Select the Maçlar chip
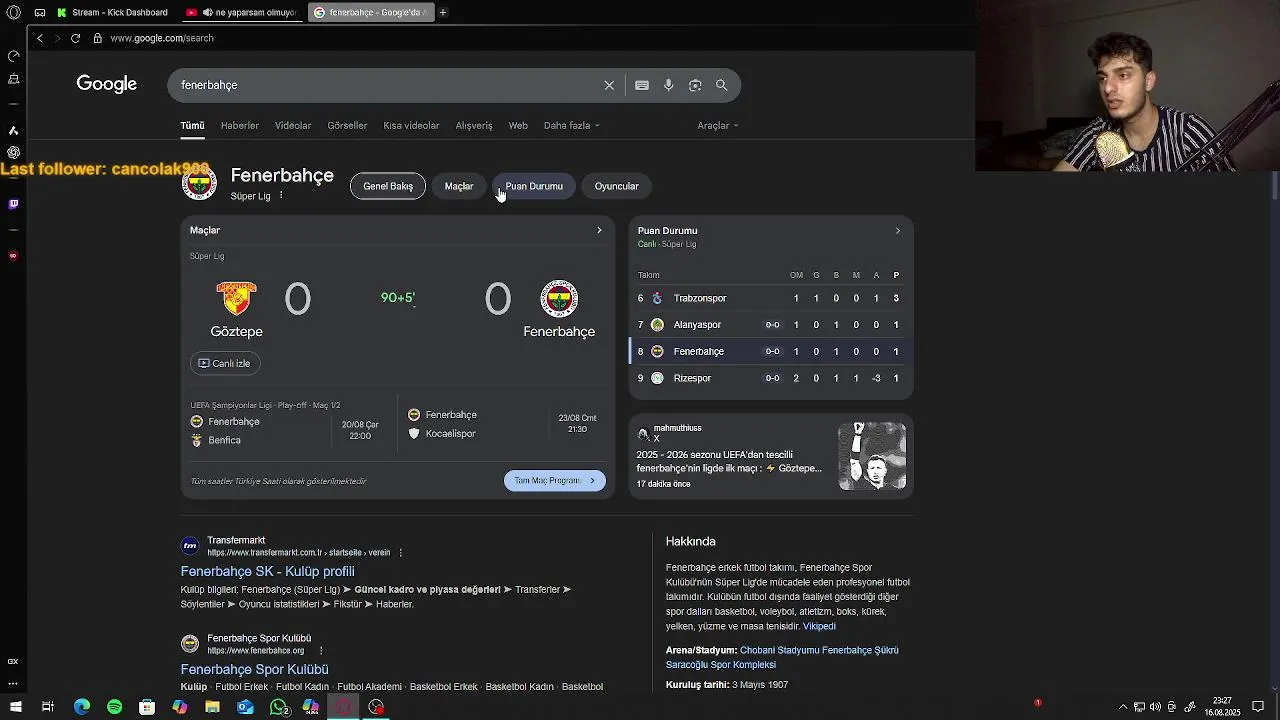Viewport: 1280px width, 720px height. click(459, 186)
